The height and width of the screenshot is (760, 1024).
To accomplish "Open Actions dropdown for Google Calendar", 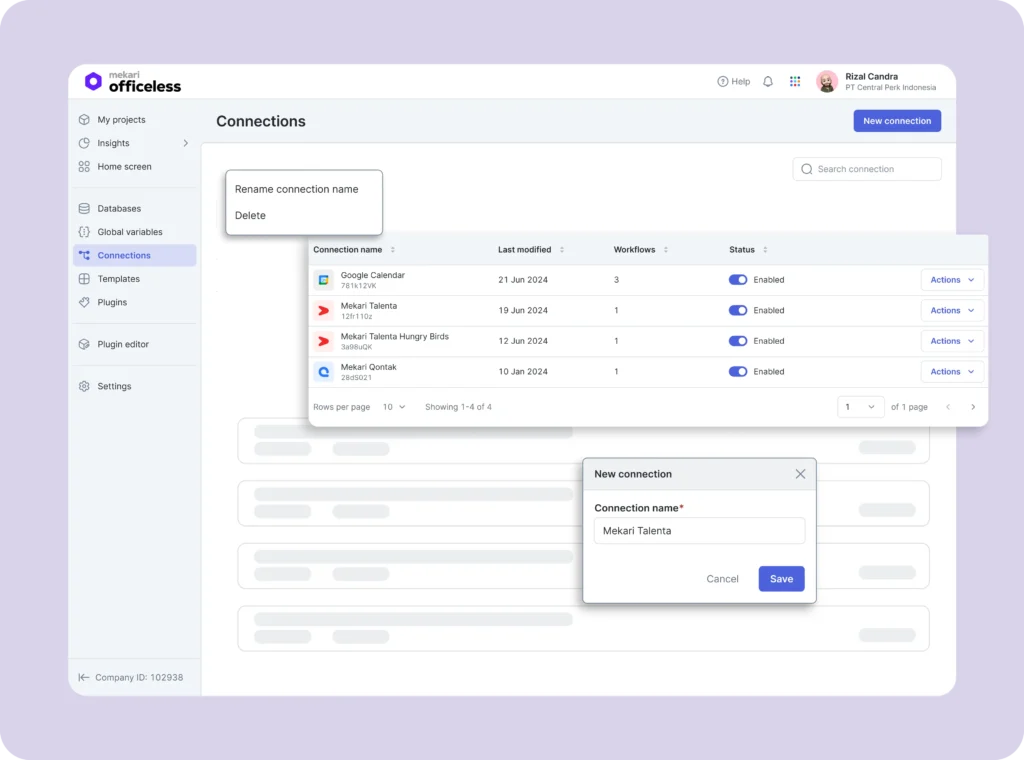I will point(952,279).
